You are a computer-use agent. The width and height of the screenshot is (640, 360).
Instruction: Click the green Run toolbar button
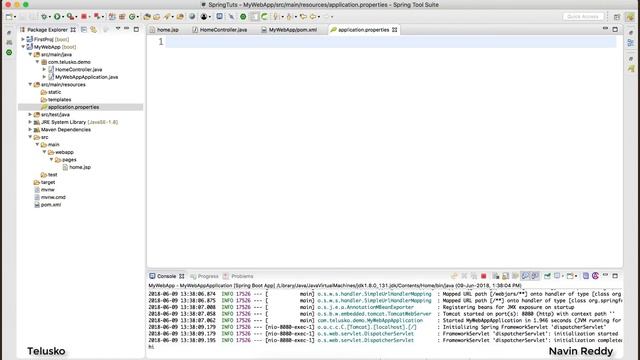tap(57, 17)
